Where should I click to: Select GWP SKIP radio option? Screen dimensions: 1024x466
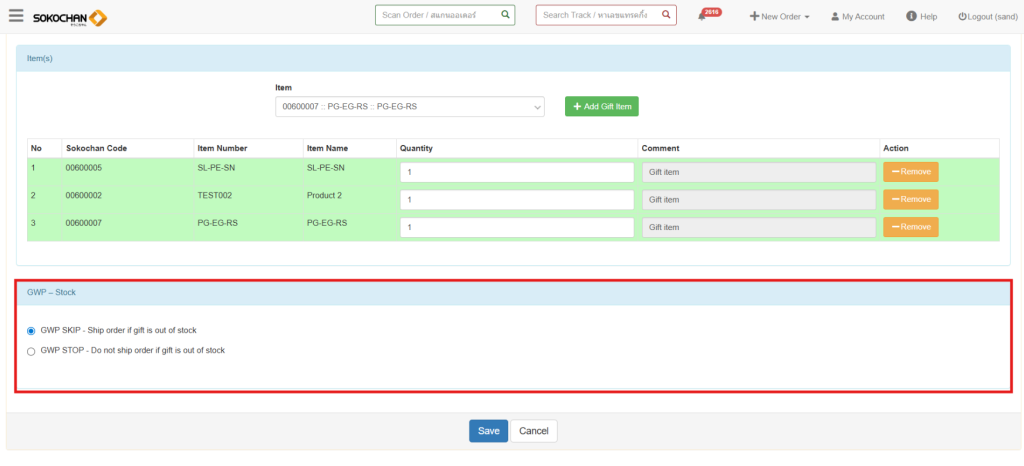pos(31,330)
